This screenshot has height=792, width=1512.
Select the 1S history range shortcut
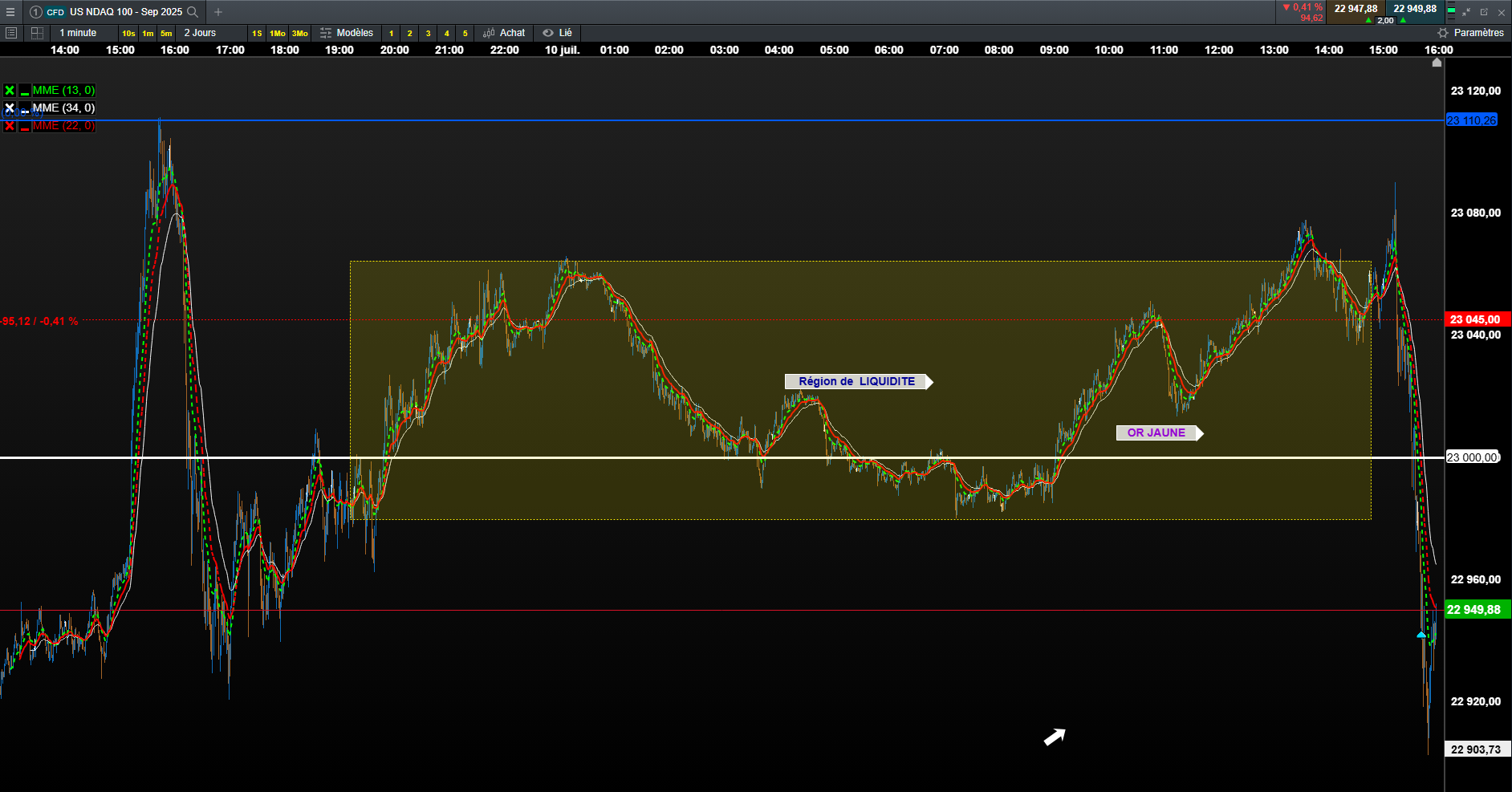coord(257,33)
